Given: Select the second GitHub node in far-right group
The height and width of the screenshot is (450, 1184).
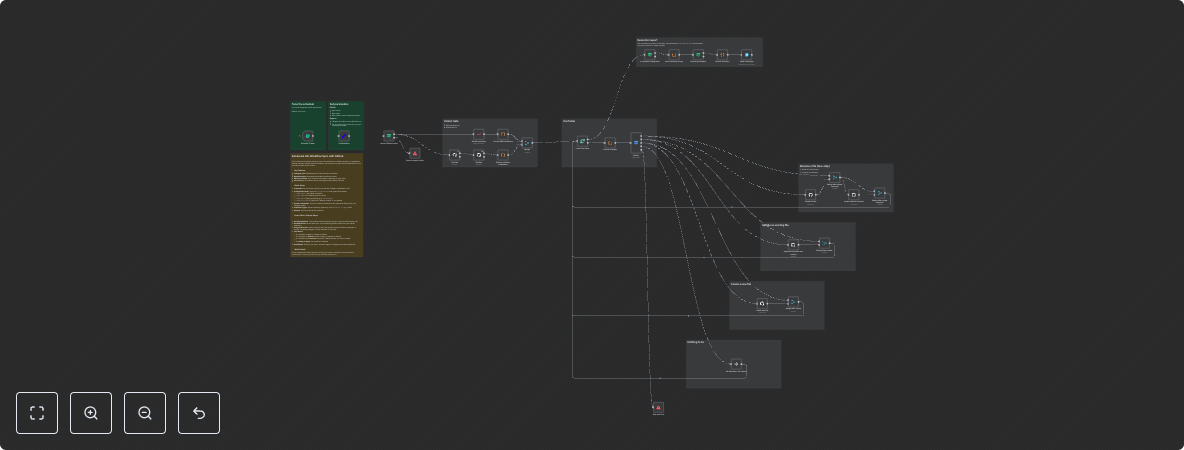Looking at the screenshot, I should click(x=854, y=194).
